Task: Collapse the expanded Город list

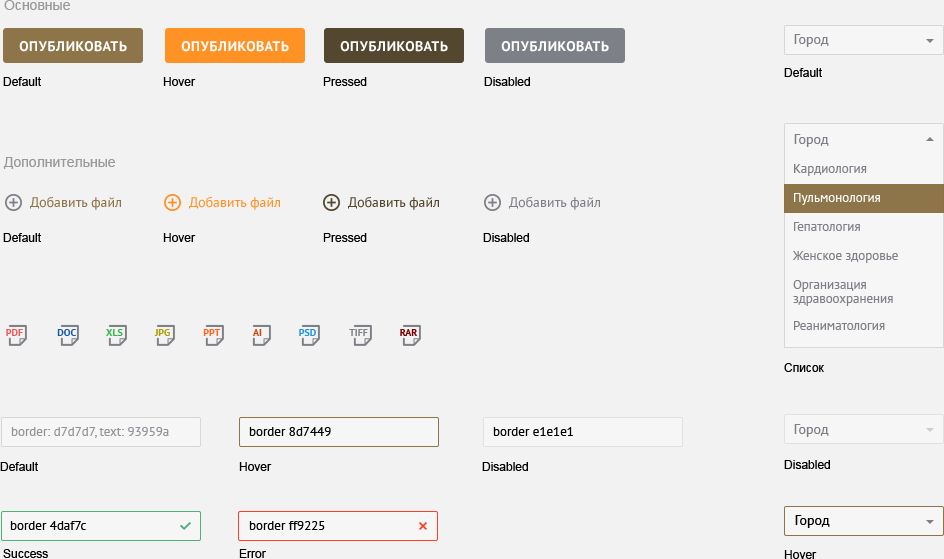Action: [863, 140]
